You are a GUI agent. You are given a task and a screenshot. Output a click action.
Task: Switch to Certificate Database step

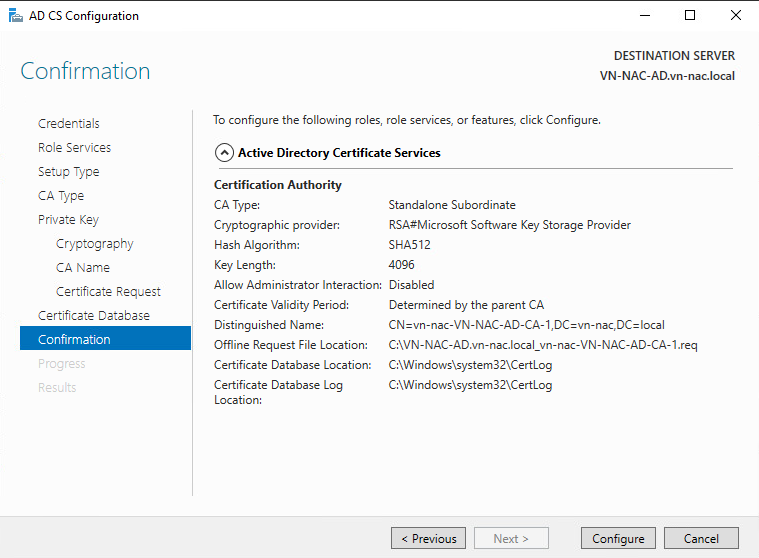pyautogui.click(x=94, y=316)
